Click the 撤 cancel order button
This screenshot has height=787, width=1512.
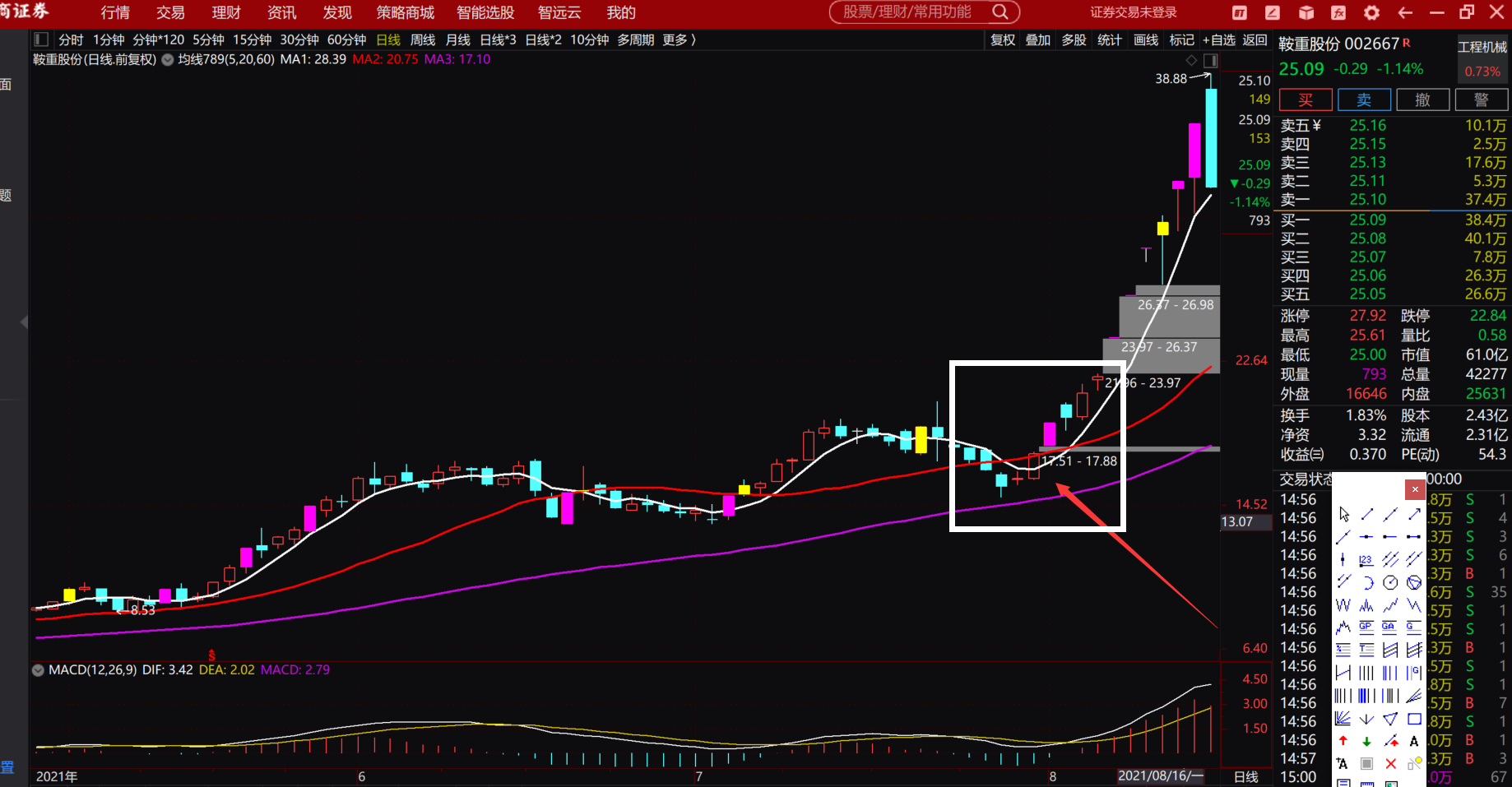[1422, 100]
